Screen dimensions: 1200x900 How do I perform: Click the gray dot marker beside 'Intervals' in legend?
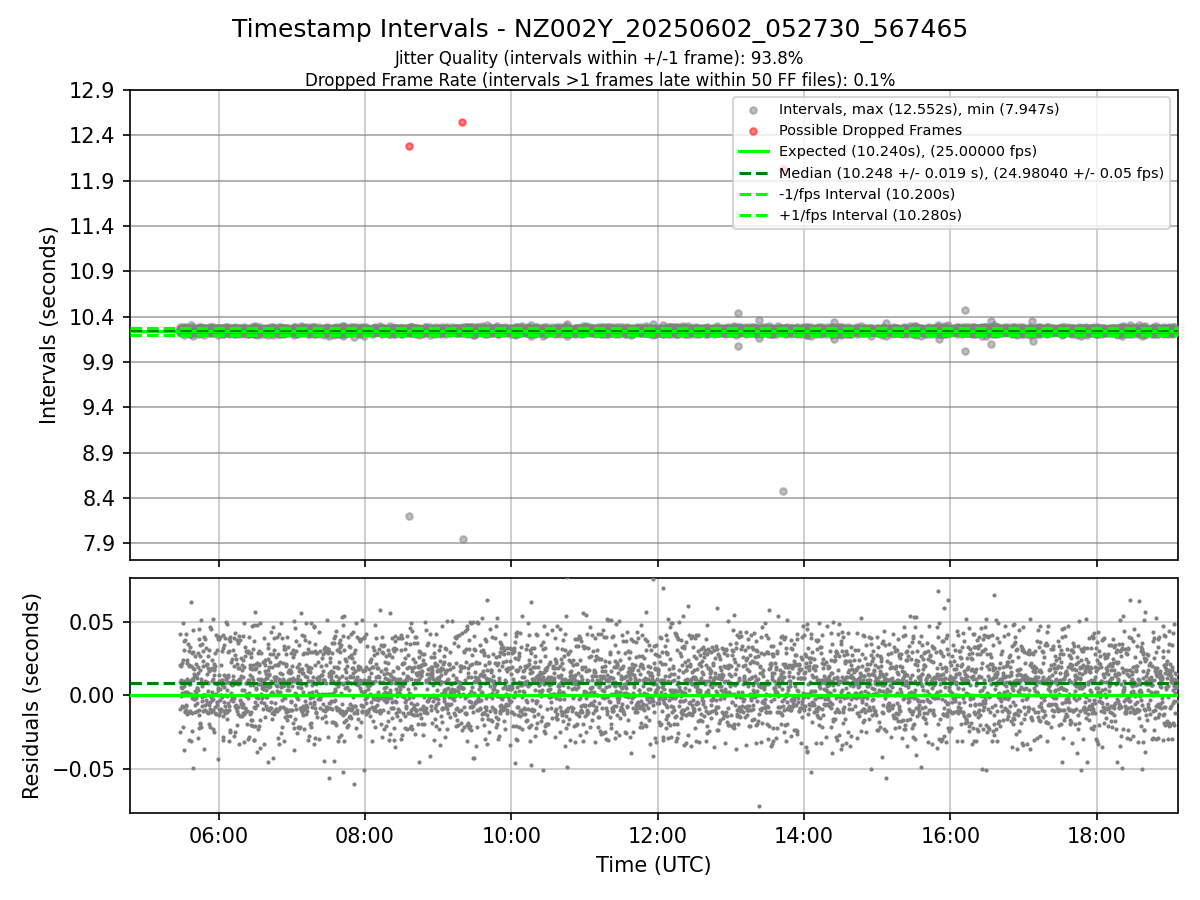[754, 110]
